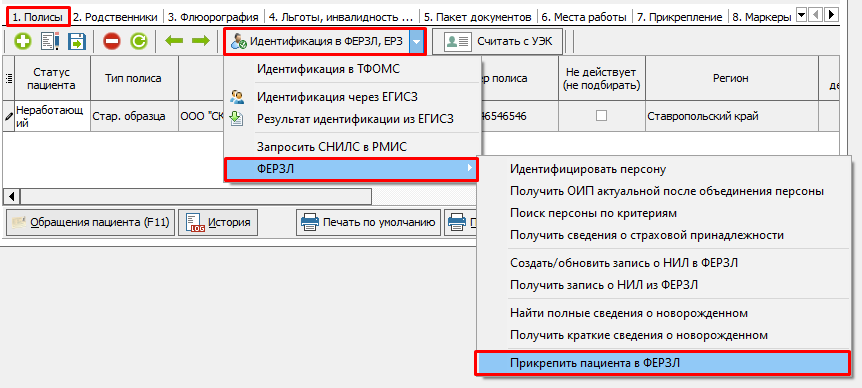Save using the floppy disk icon
Image resolution: width=862 pixels, height=388 pixels.
(76, 42)
